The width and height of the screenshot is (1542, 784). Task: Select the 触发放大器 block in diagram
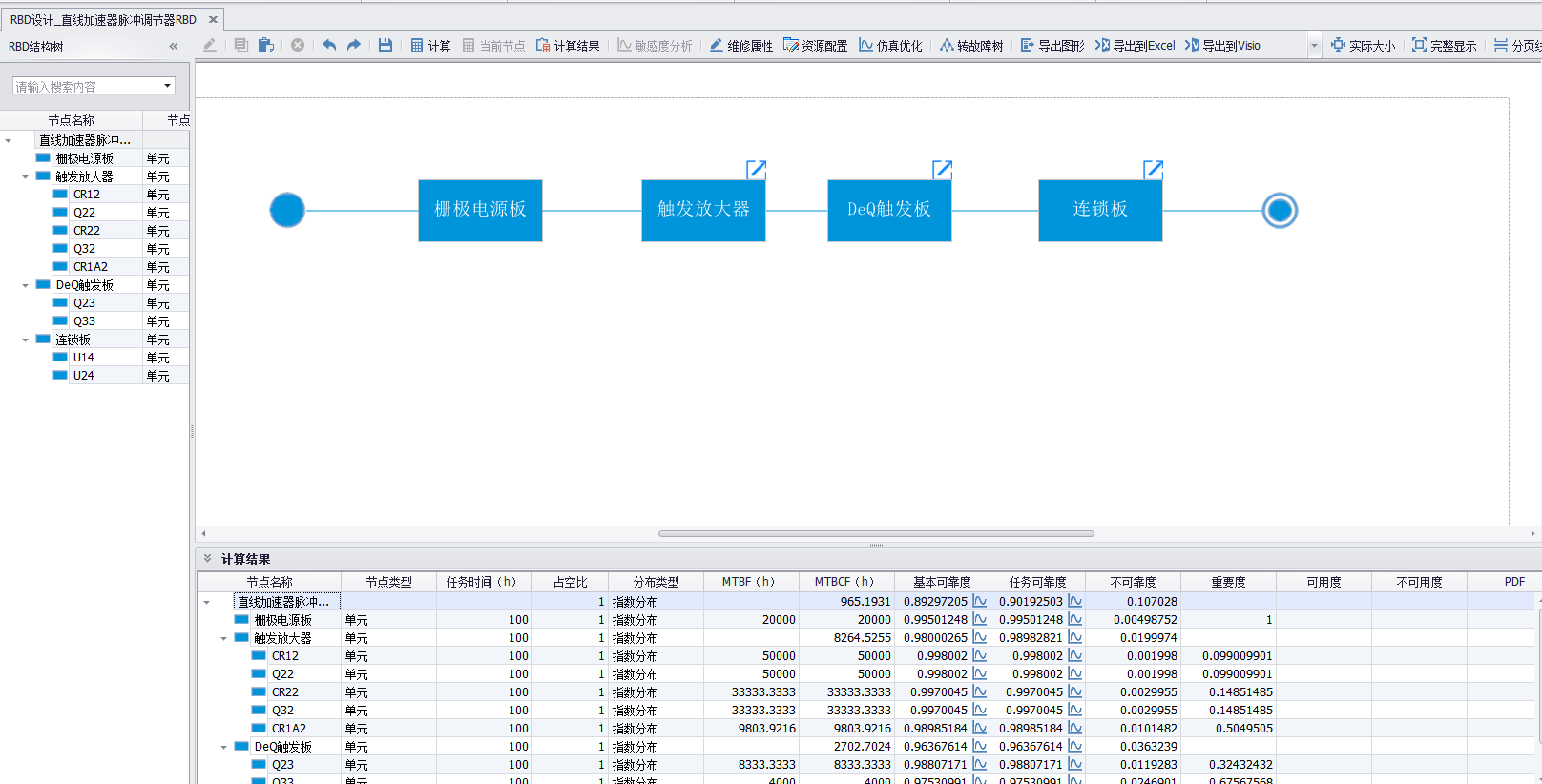(x=703, y=210)
